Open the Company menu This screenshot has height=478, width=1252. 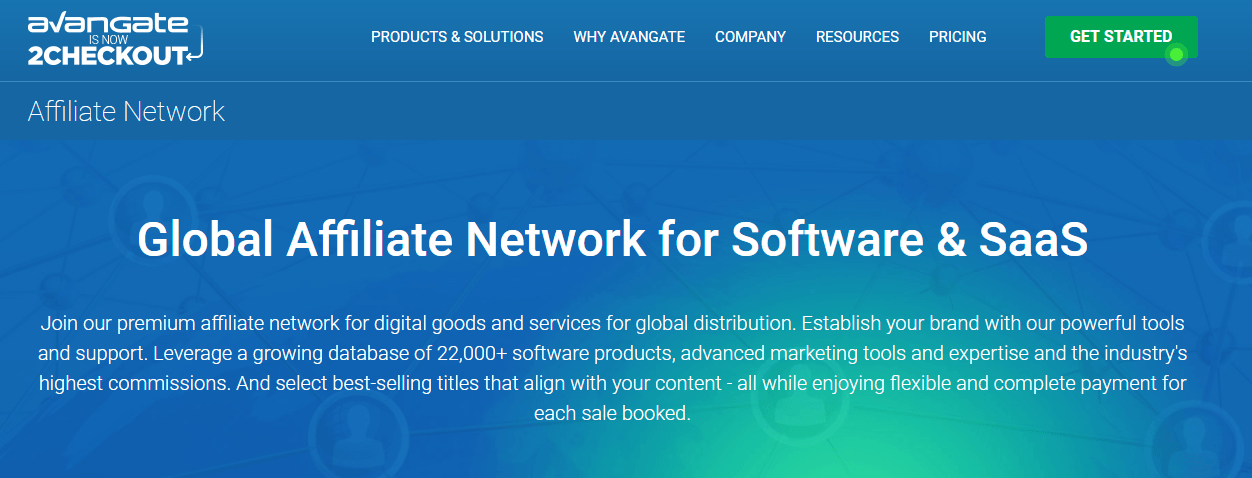tap(750, 37)
